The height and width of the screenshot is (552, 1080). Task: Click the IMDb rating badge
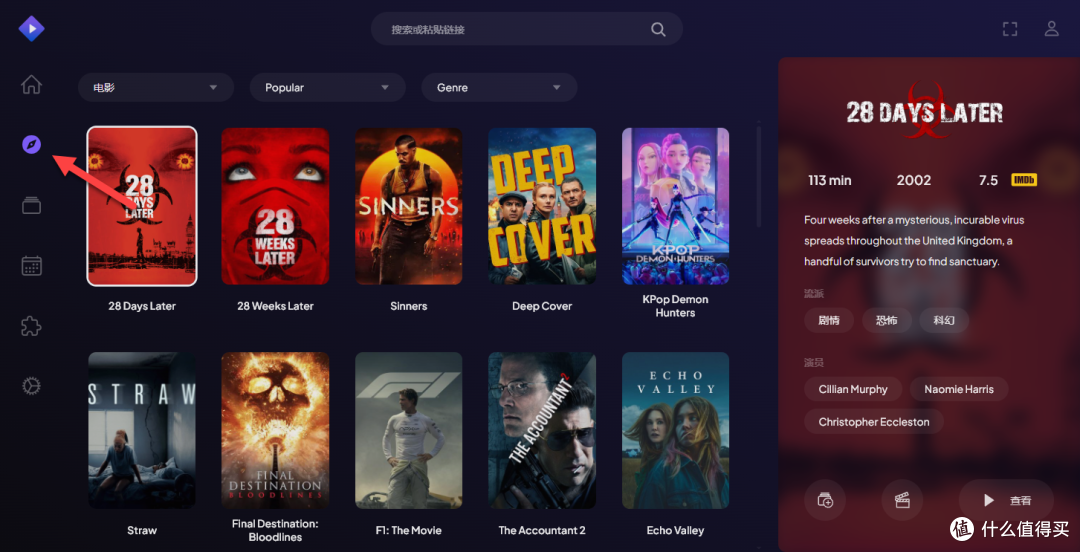point(1024,181)
